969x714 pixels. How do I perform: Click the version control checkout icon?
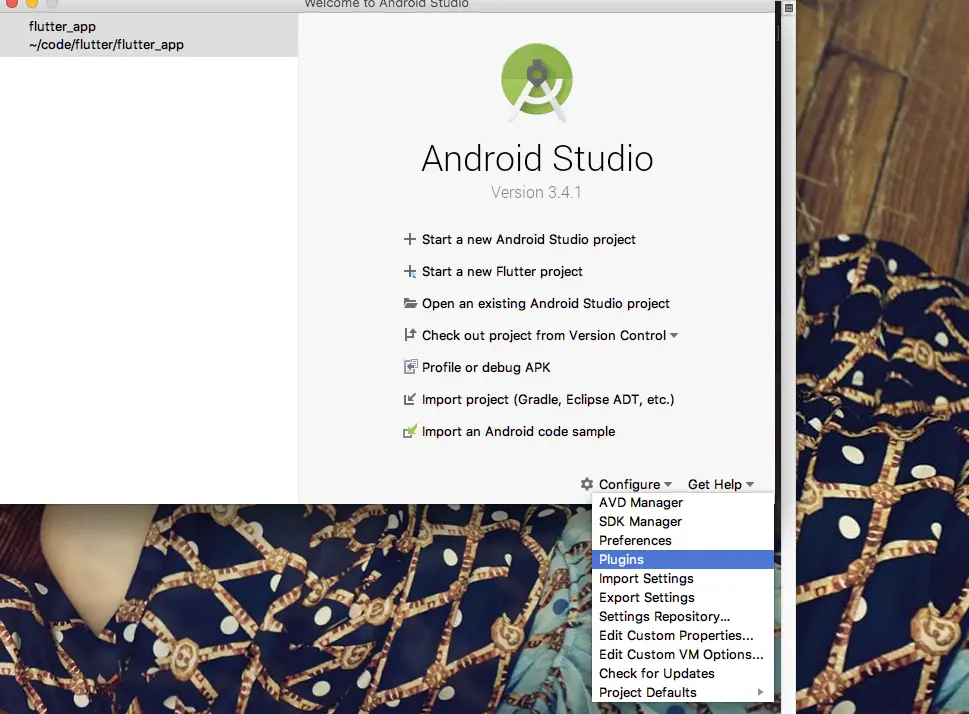(410, 335)
